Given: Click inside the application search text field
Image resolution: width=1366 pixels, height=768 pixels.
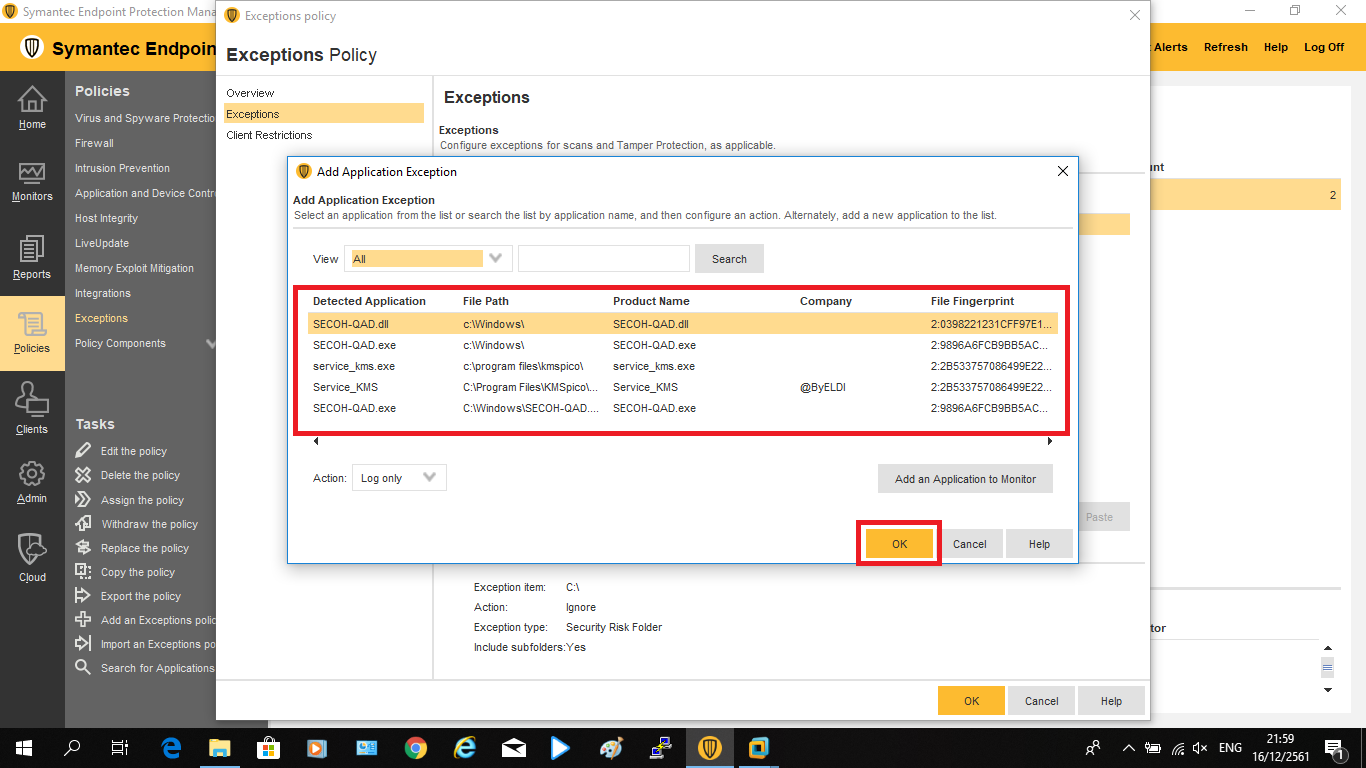Looking at the screenshot, I should click(603, 259).
